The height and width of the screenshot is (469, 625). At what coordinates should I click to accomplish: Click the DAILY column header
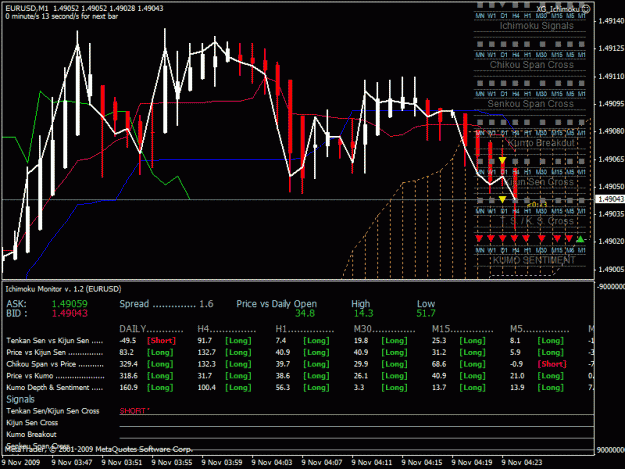point(151,329)
